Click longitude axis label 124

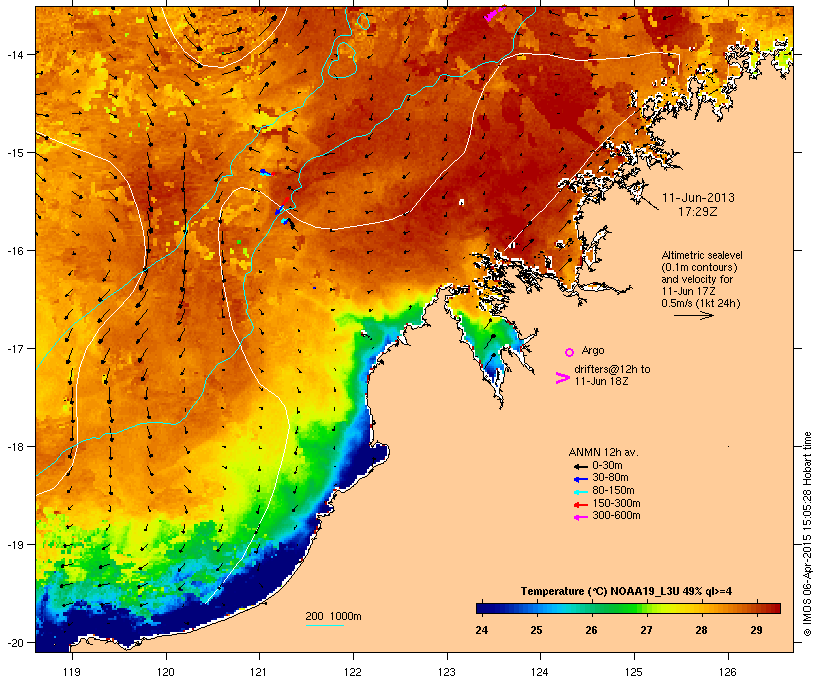540,672
